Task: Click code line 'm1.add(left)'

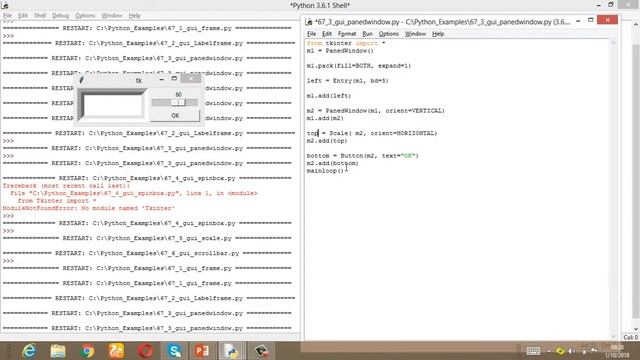Action: tap(329, 96)
